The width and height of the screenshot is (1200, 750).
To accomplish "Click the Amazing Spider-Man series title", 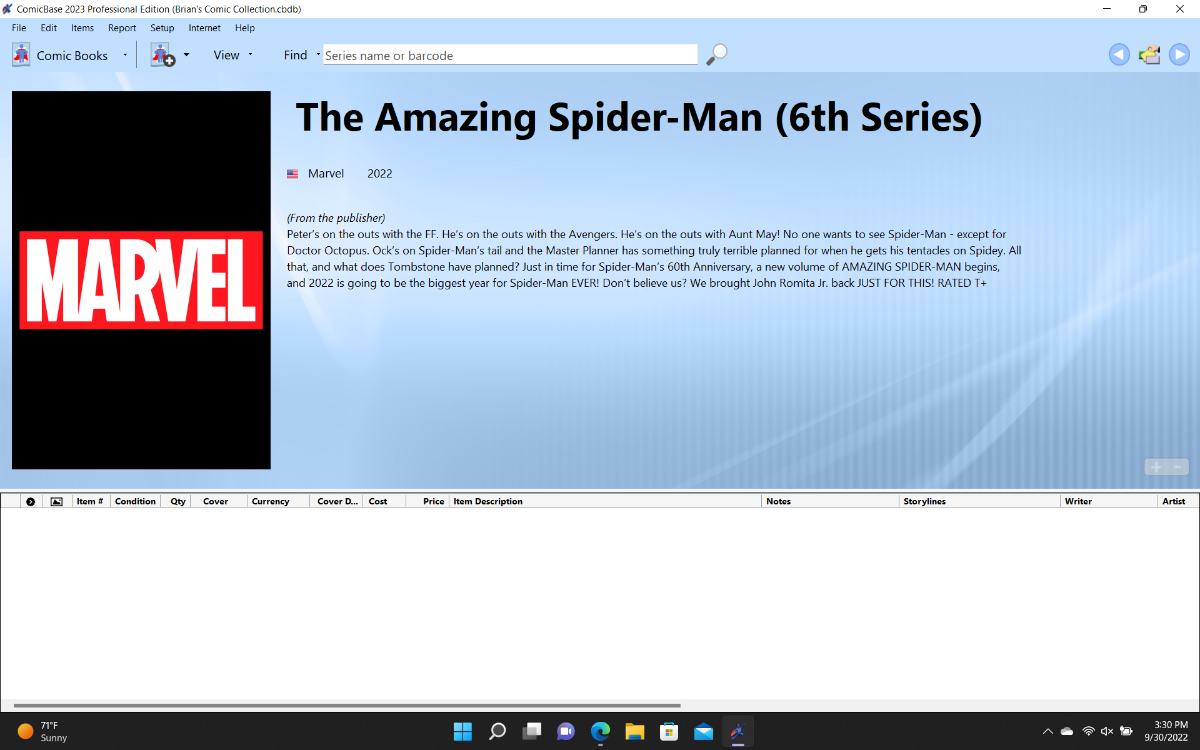I will pos(639,118).
